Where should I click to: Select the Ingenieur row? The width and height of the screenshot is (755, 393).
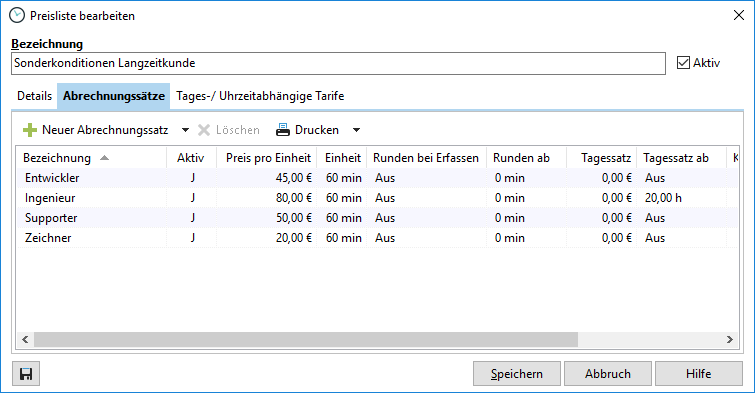(x=377, y=198)
